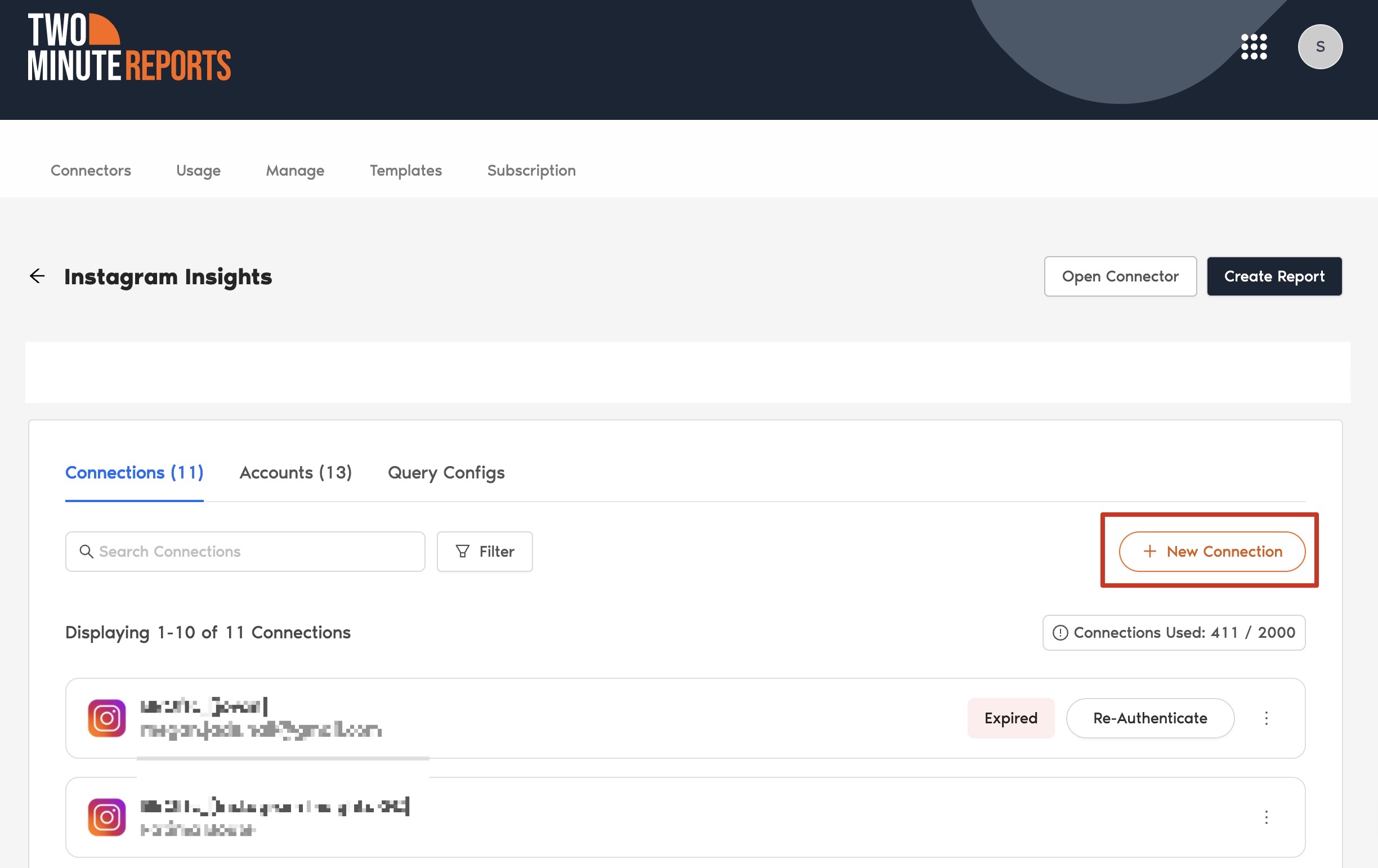Open the Usage nav item
The image size is (1378, 868).
[198, 171]
